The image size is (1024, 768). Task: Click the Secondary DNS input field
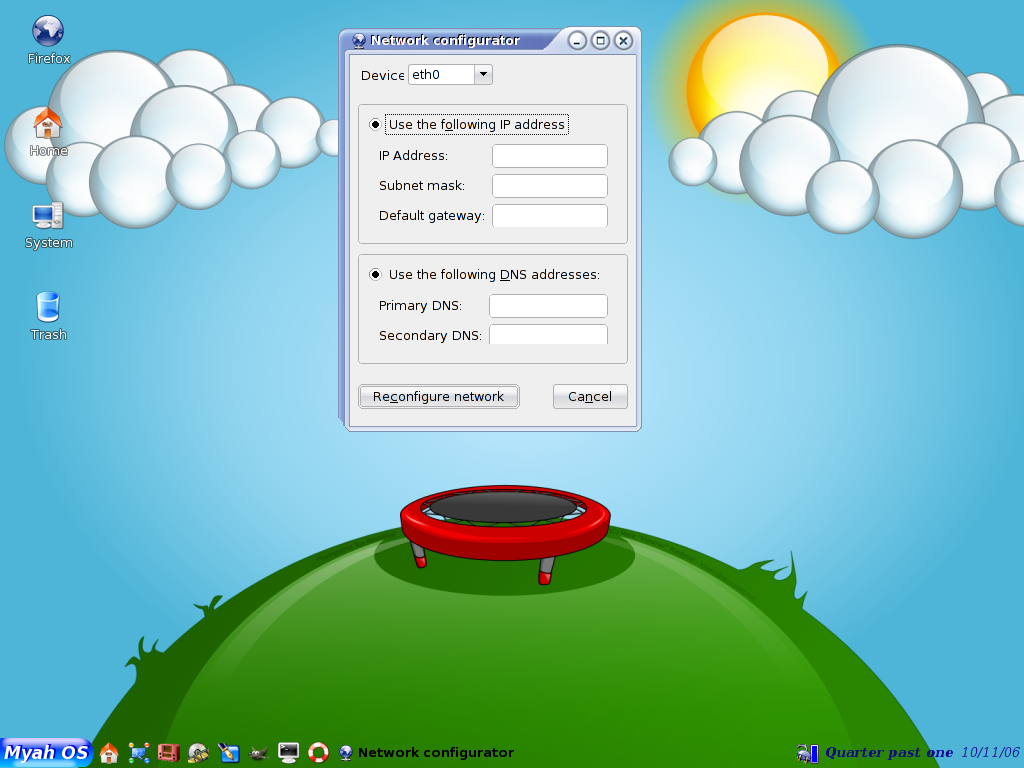pyautogui.click(x=549, y=334)
